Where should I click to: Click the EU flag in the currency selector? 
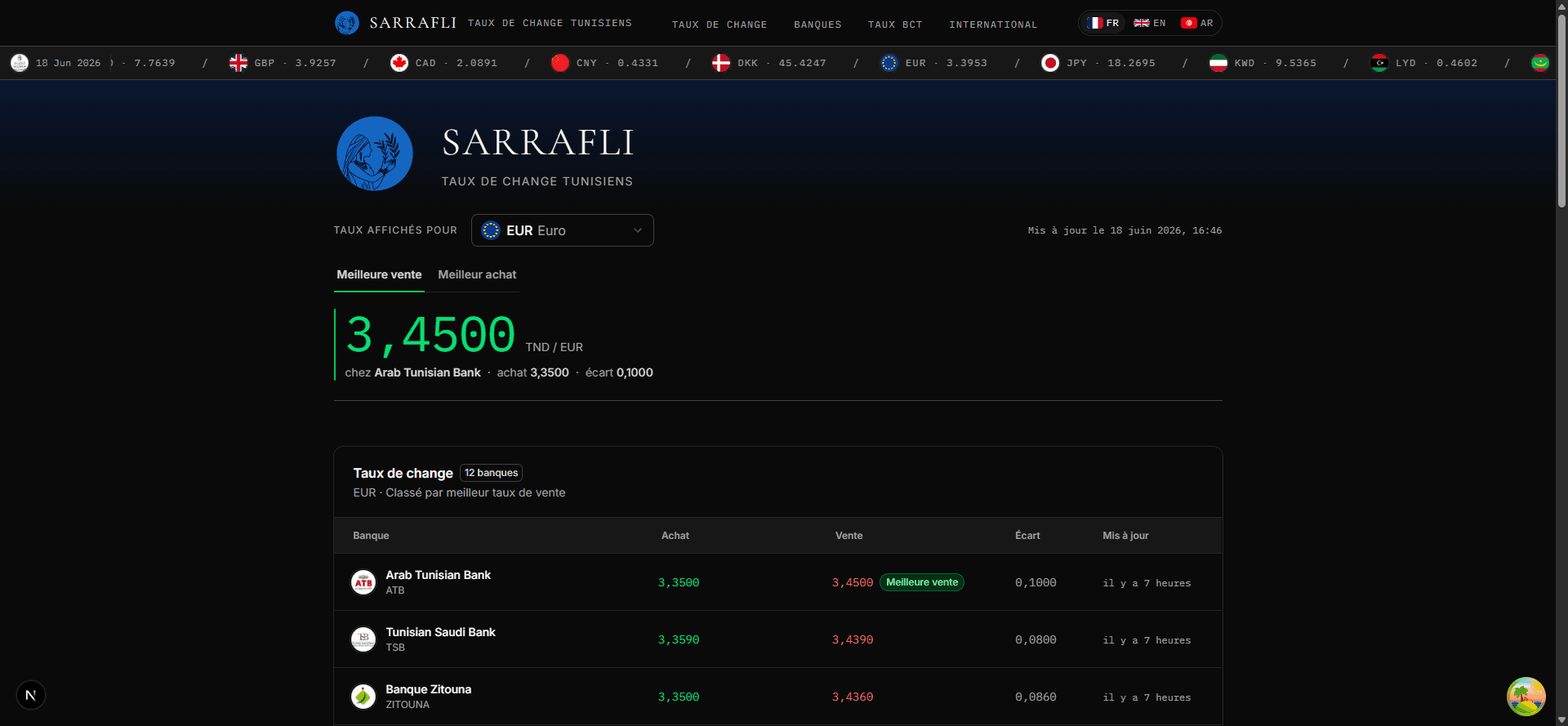click(491, 230)
